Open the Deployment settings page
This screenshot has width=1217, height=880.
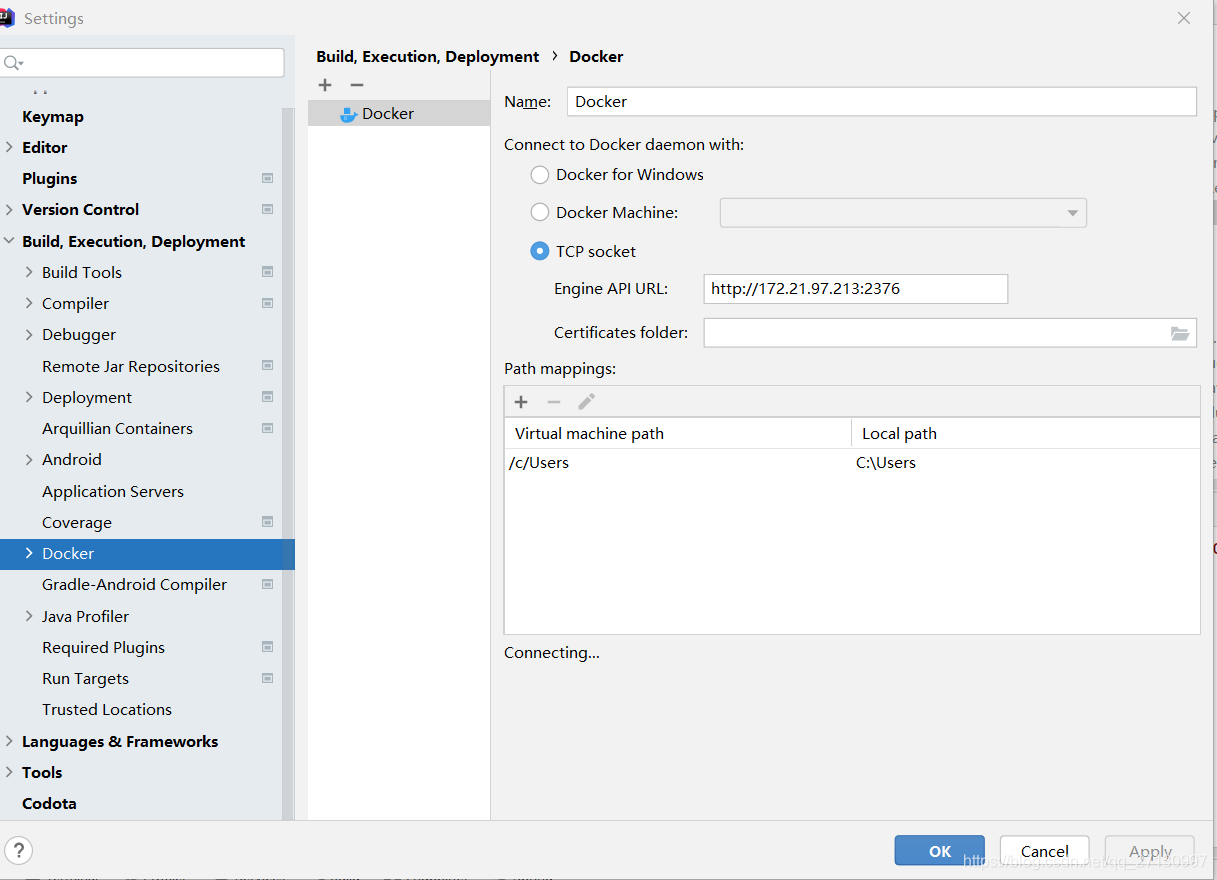[85, 397]
